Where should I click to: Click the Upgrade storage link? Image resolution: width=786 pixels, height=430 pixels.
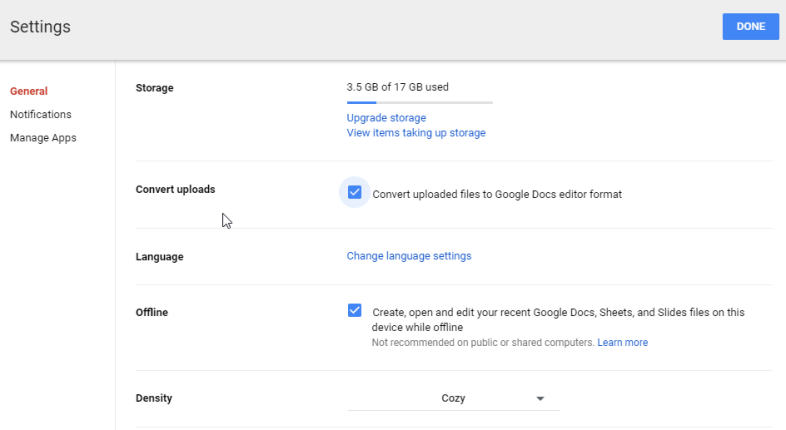(x=386, y=118)
